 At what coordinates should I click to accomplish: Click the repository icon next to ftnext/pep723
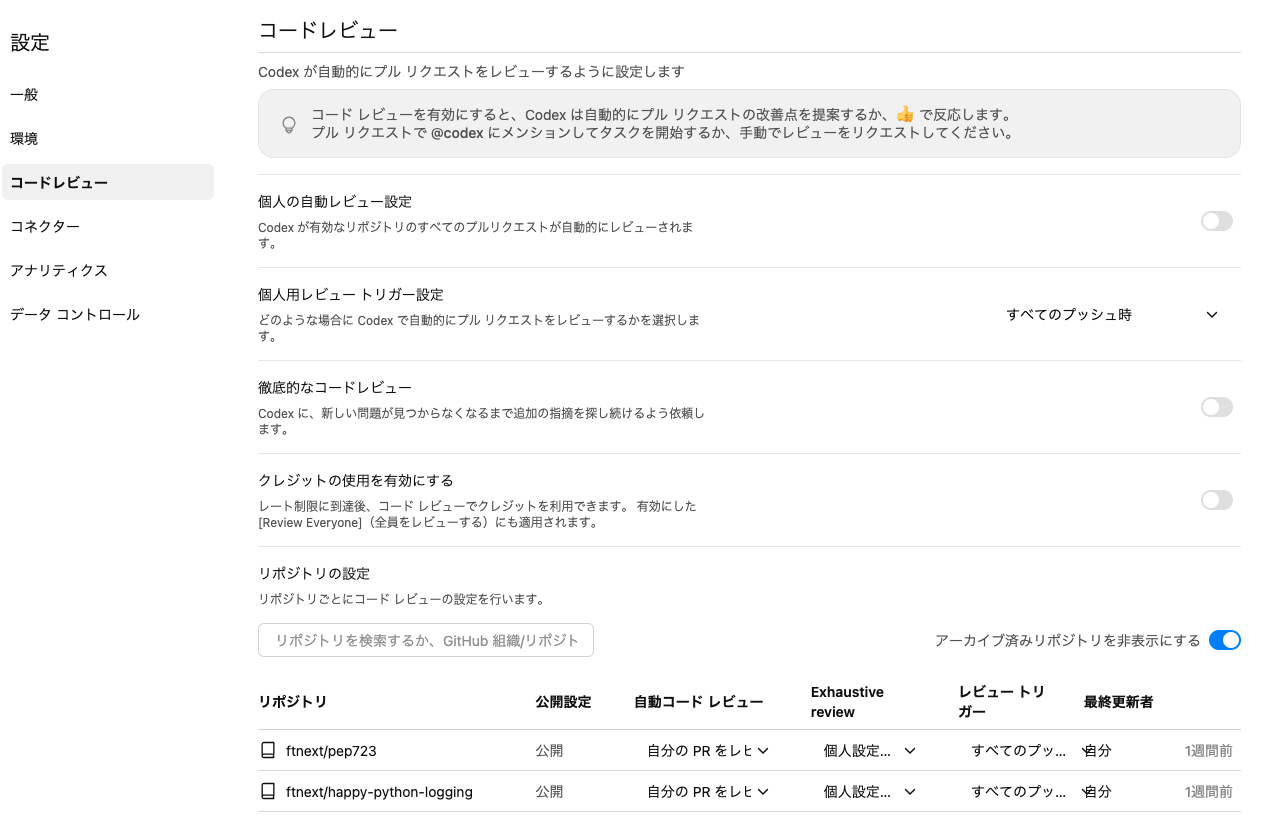click(x=267, y=750)
